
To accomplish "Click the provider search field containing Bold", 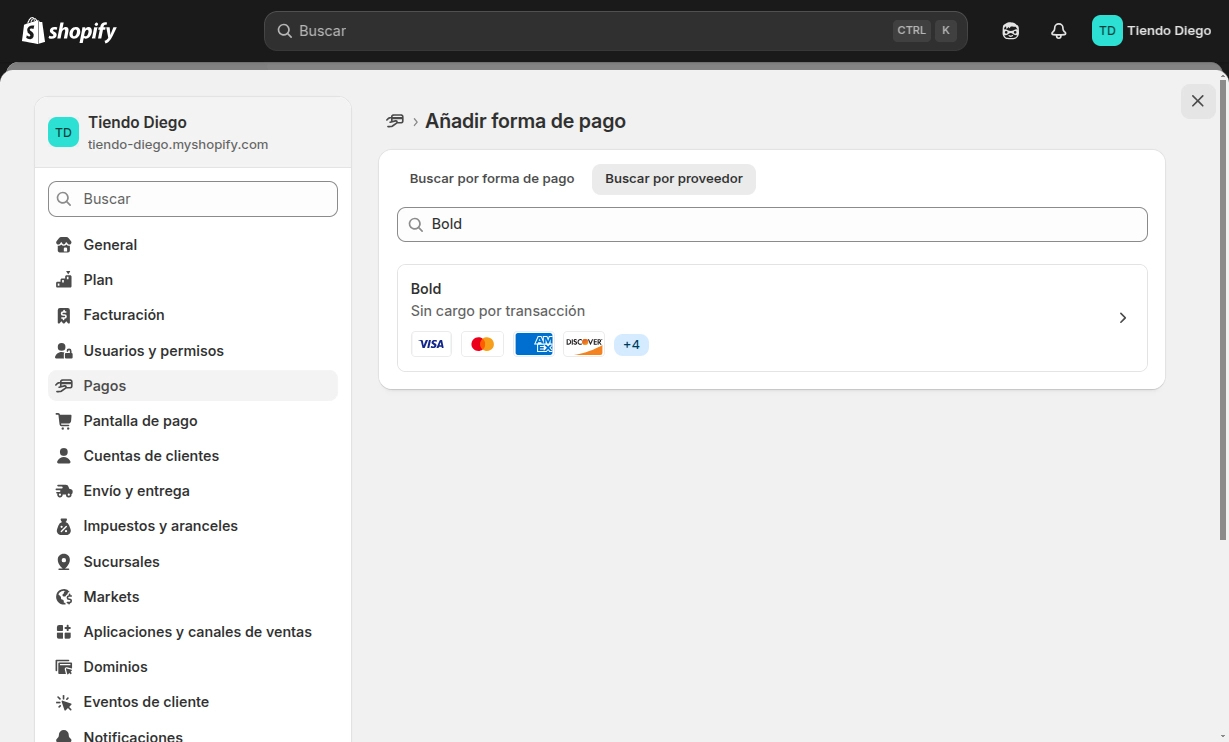I will (772, 224).
